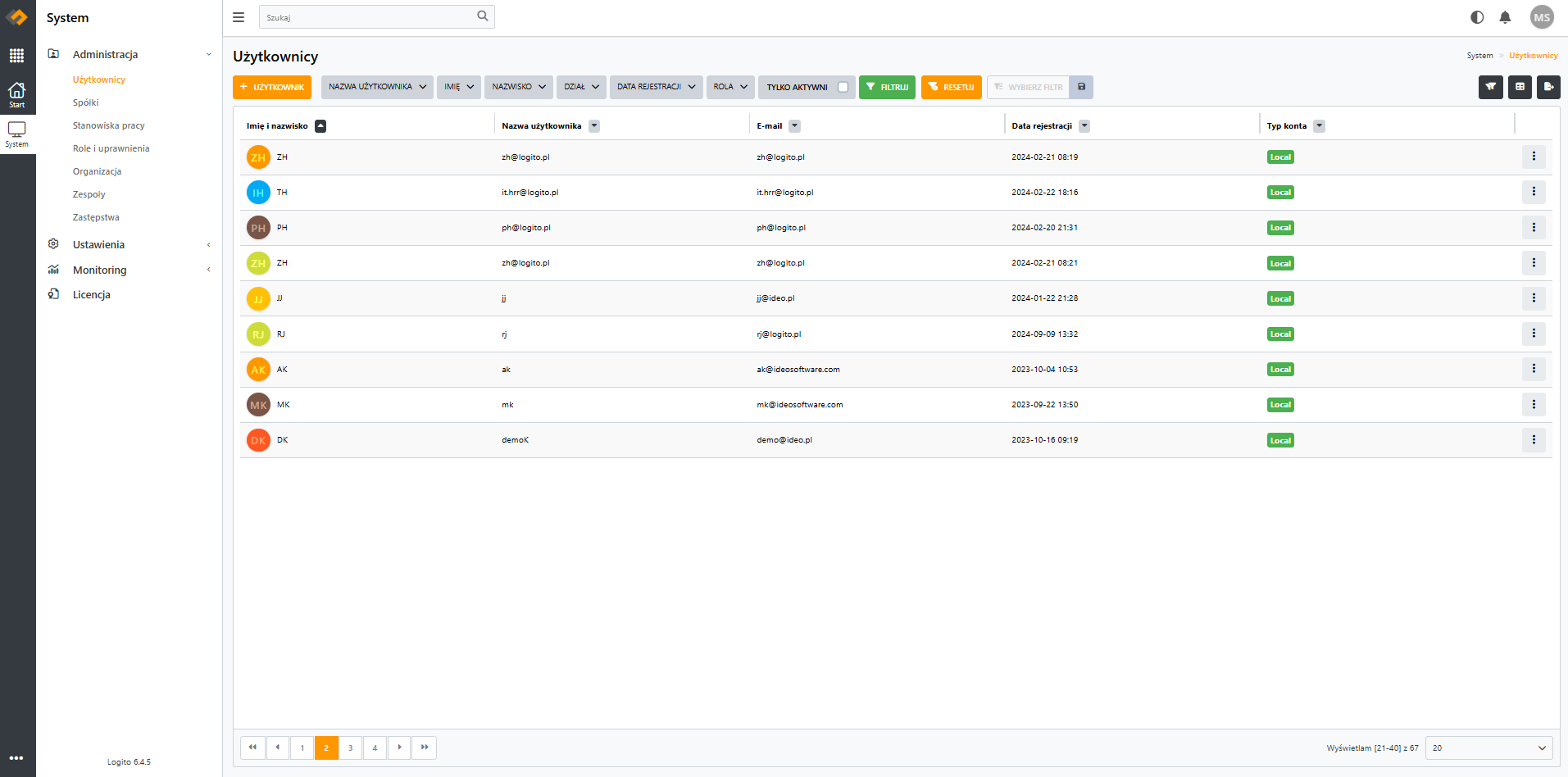The width and height of the screenshot is (1568, 777).
Task: Open row actions menu for it.hrr@logito.pl
Action: click(1534, 192)
